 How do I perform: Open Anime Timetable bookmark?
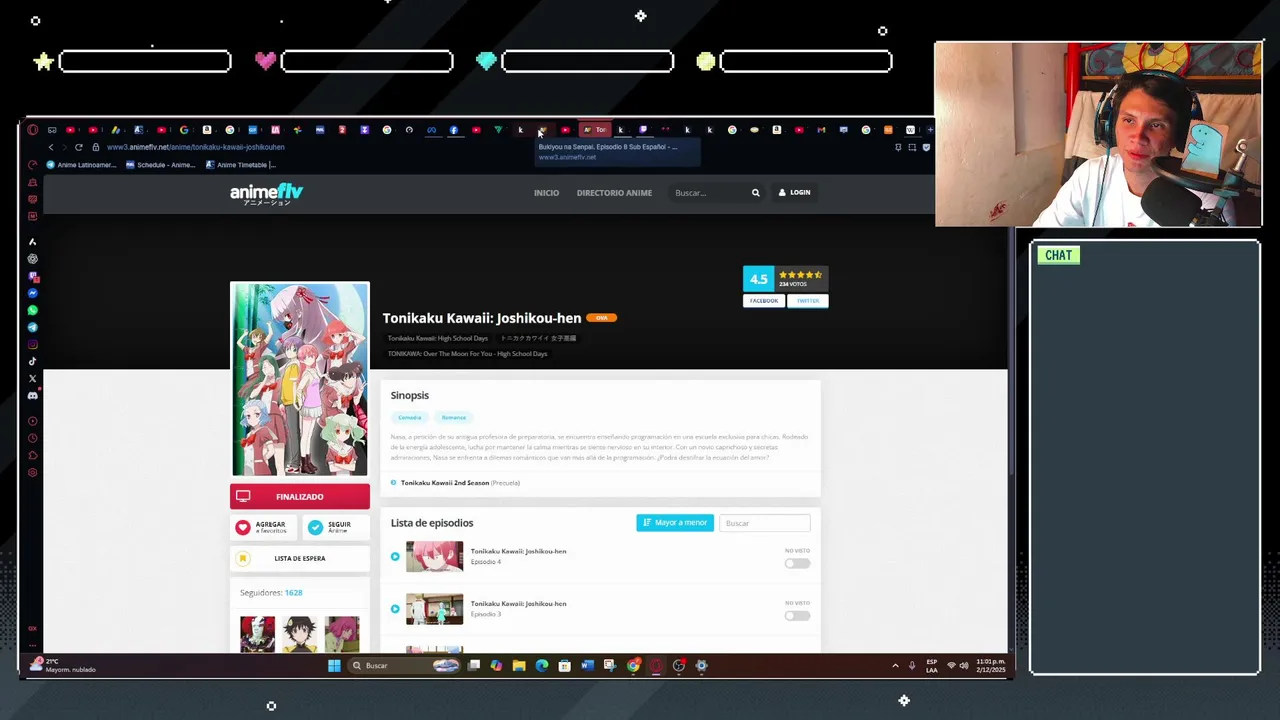240,165
